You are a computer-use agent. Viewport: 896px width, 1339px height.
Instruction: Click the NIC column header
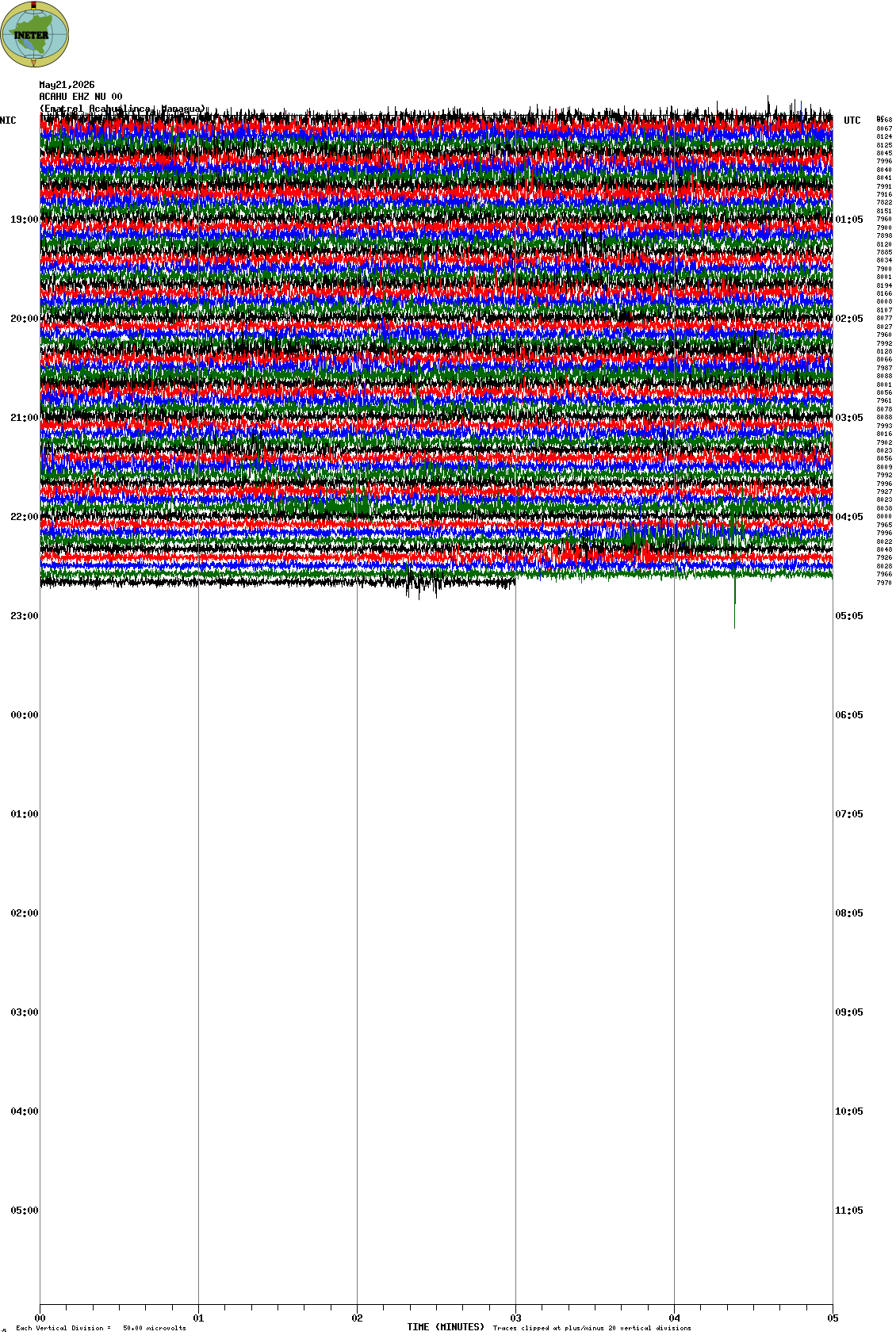8,121
